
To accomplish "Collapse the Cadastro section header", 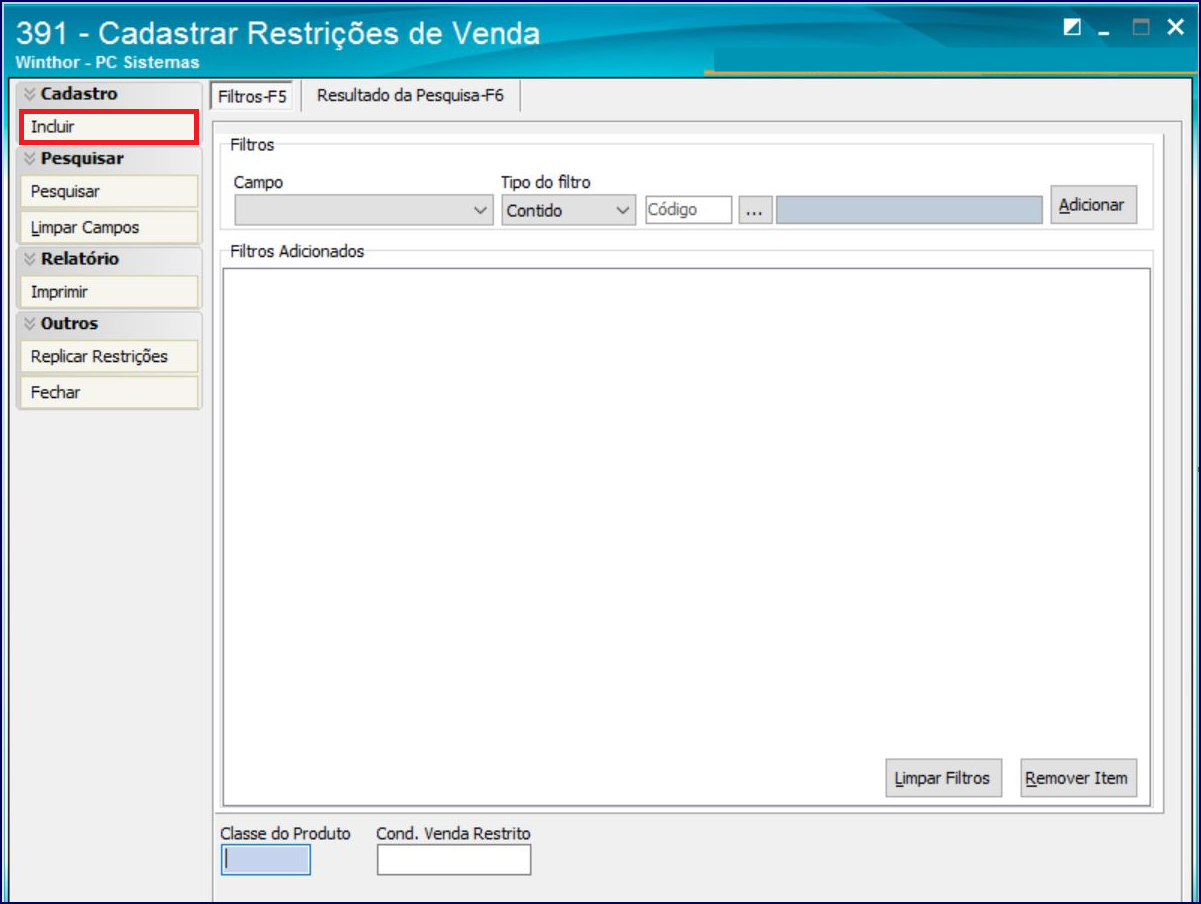I will 109,94.
